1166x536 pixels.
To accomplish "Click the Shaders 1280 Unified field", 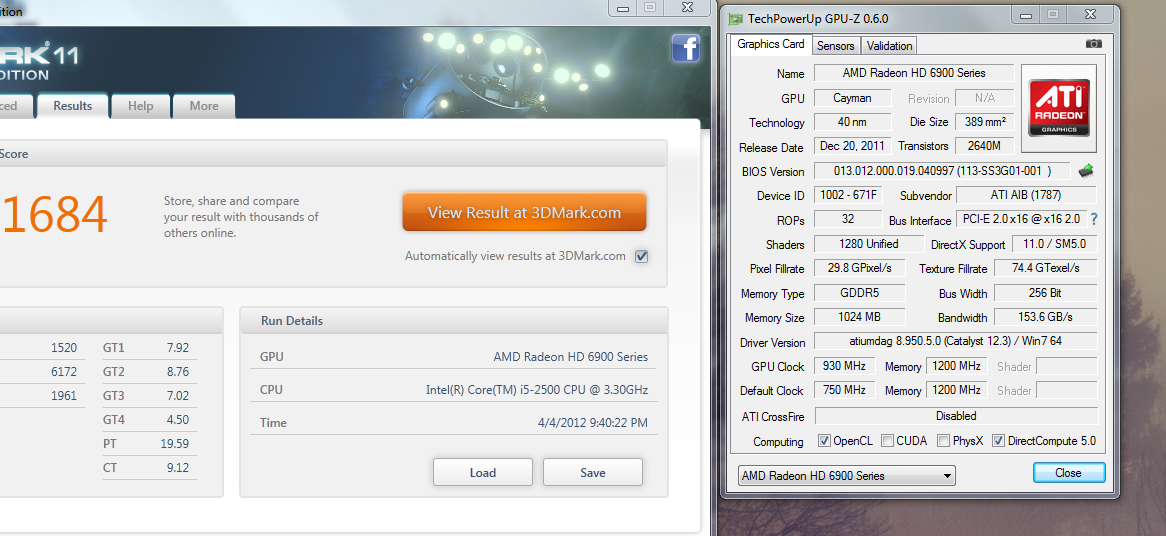I will (869, 244).
